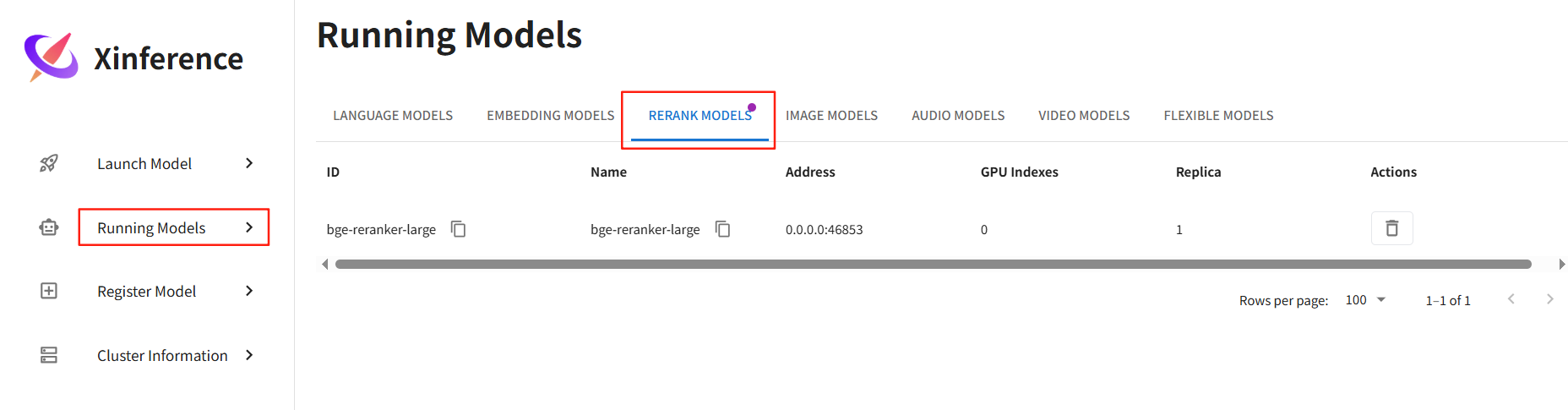Click the Register Model plus icon
Screen dimensions: 1568x410
click(49, 291)
